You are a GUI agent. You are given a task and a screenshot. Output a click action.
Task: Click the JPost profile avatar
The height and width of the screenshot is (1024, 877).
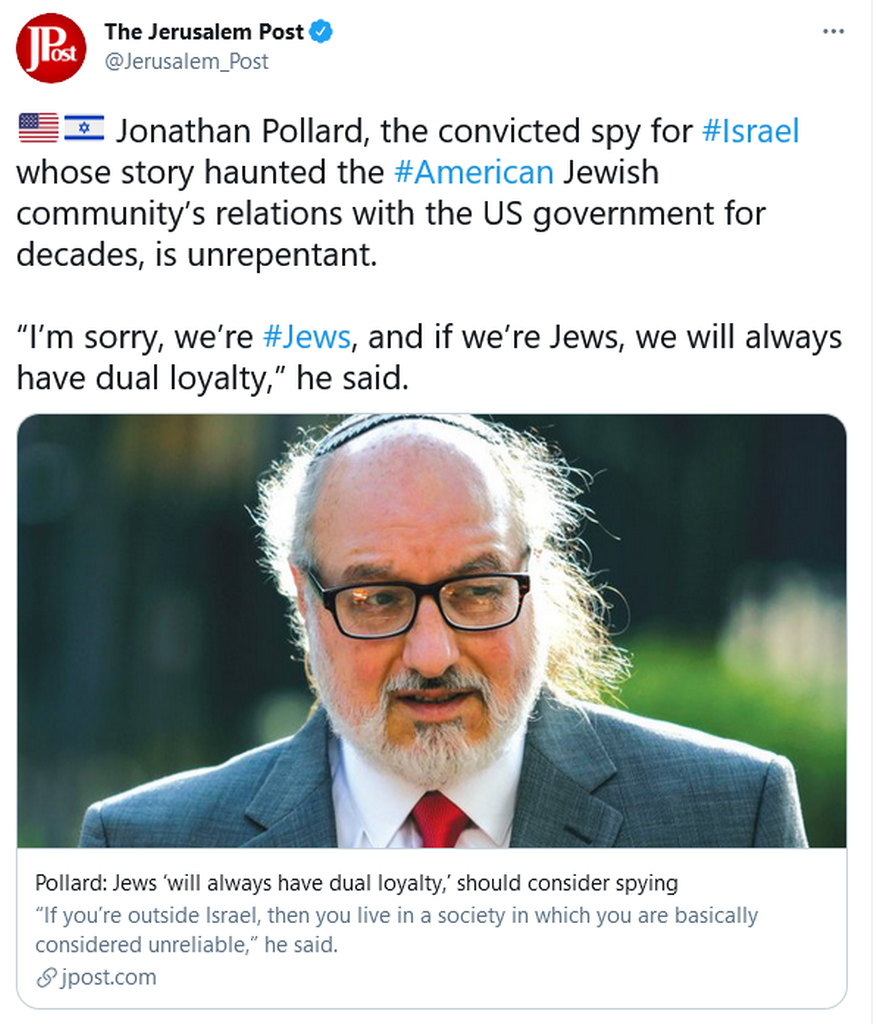pos(51,48)
